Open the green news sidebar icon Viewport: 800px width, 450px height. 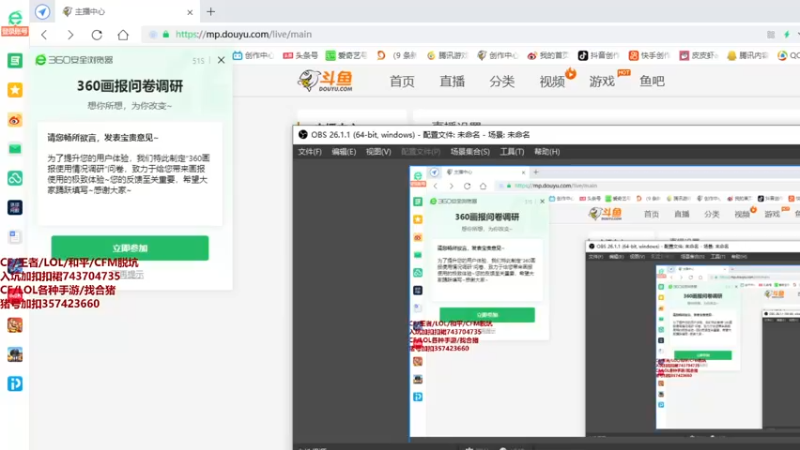pyautogui.click(x=15, y=61)
